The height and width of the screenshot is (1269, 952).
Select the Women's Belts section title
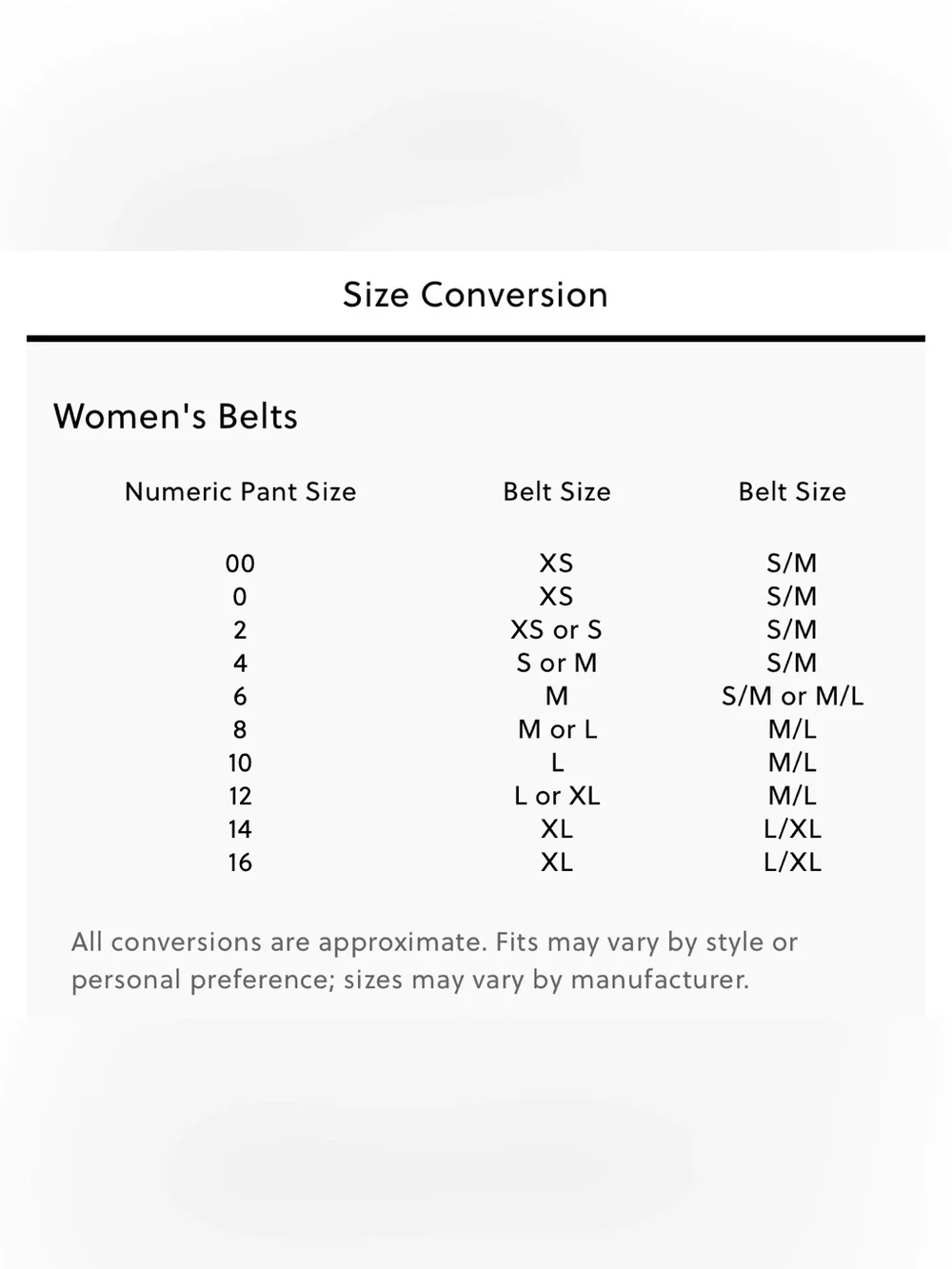pos(175,416)
